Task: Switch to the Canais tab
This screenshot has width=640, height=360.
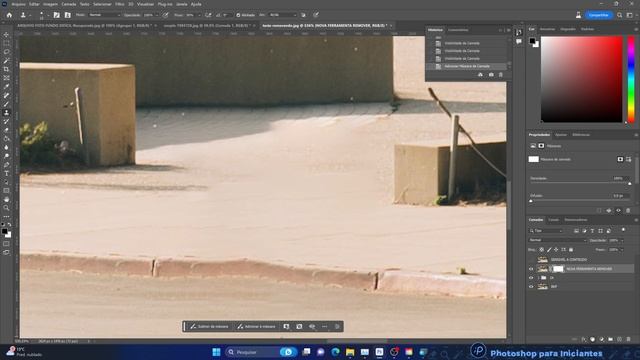Action: pyautogui.click(x=553, y=220)
